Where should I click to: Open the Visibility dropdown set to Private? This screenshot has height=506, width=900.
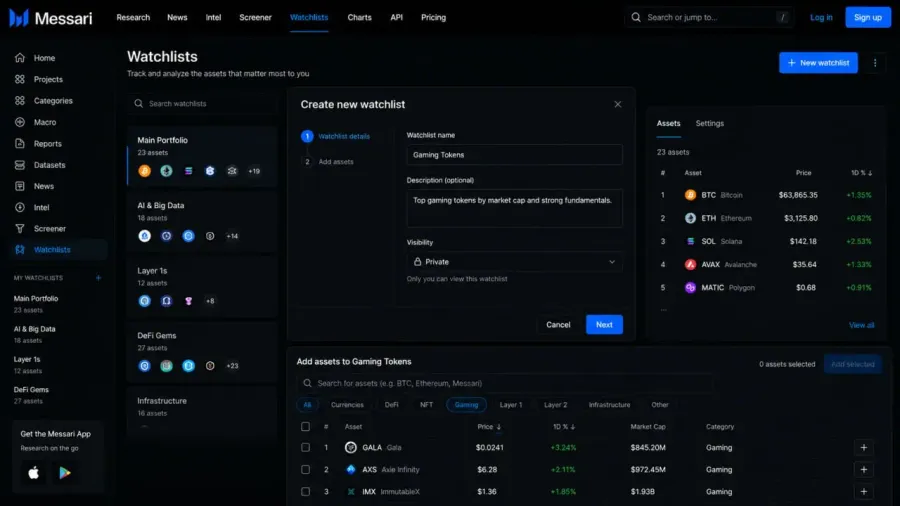pos(514,262)
